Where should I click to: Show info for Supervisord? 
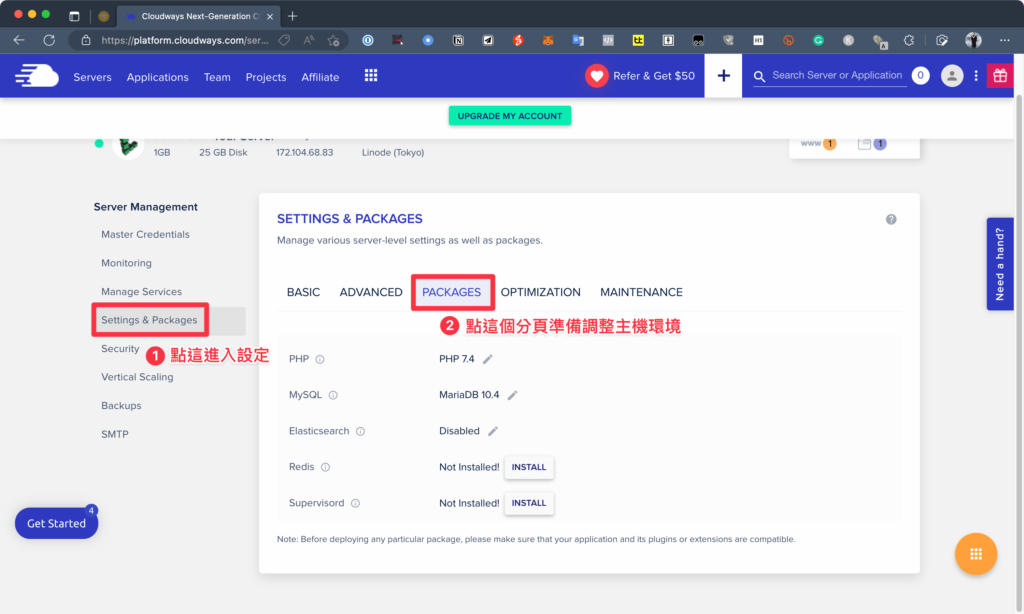click(x=355, y=503)
